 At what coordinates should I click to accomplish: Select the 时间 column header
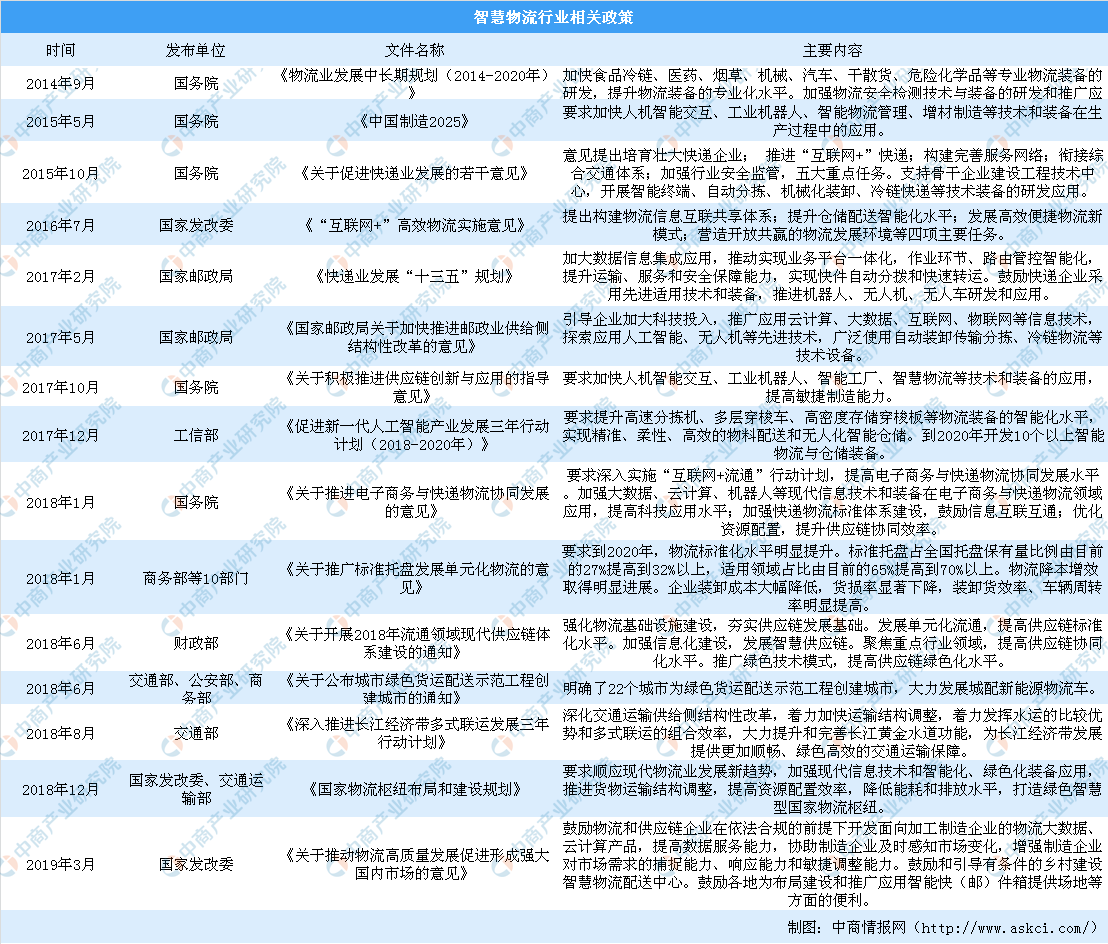click(x=60, y=50)
